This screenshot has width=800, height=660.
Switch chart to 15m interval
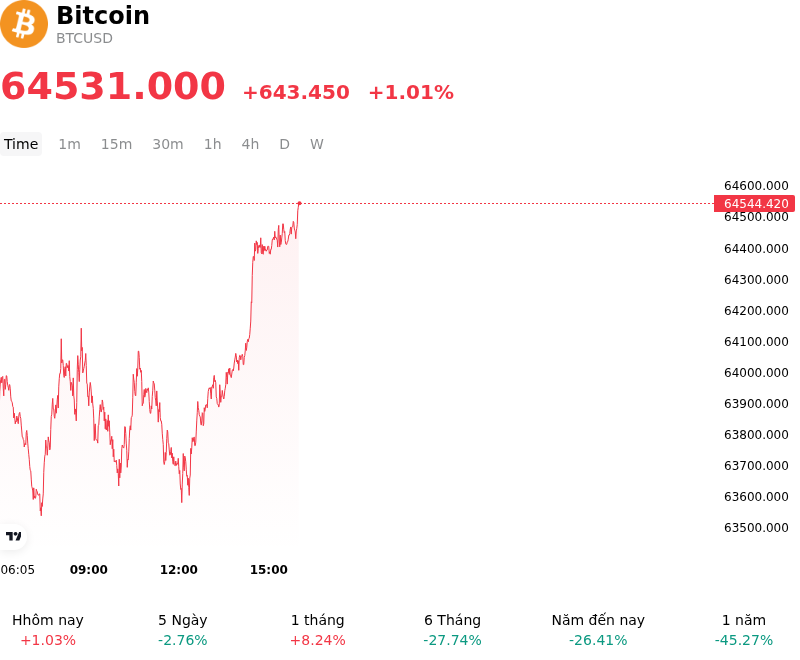click(x=116, y=144)
